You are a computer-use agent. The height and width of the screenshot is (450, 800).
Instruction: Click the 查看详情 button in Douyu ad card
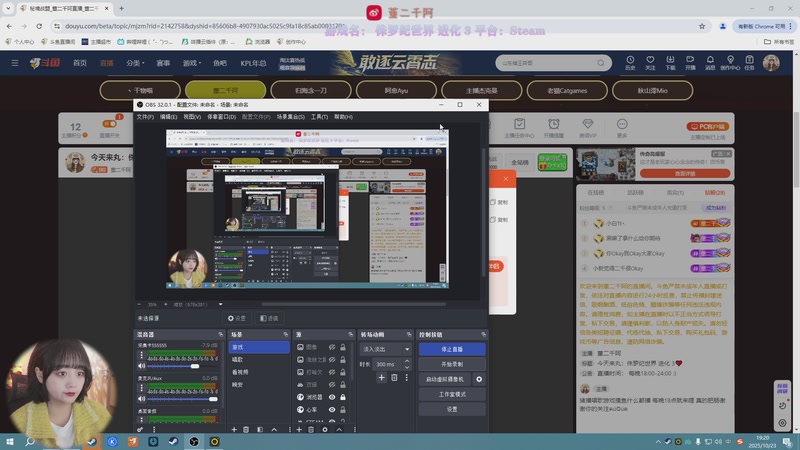click(685, 173)
